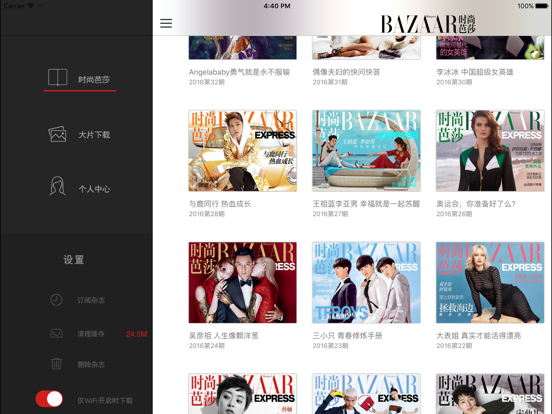This screenshot has width=552, height=414.
Task: Open bottom-row cover with blue BAZAAR logo
Action: click(366, 394)
